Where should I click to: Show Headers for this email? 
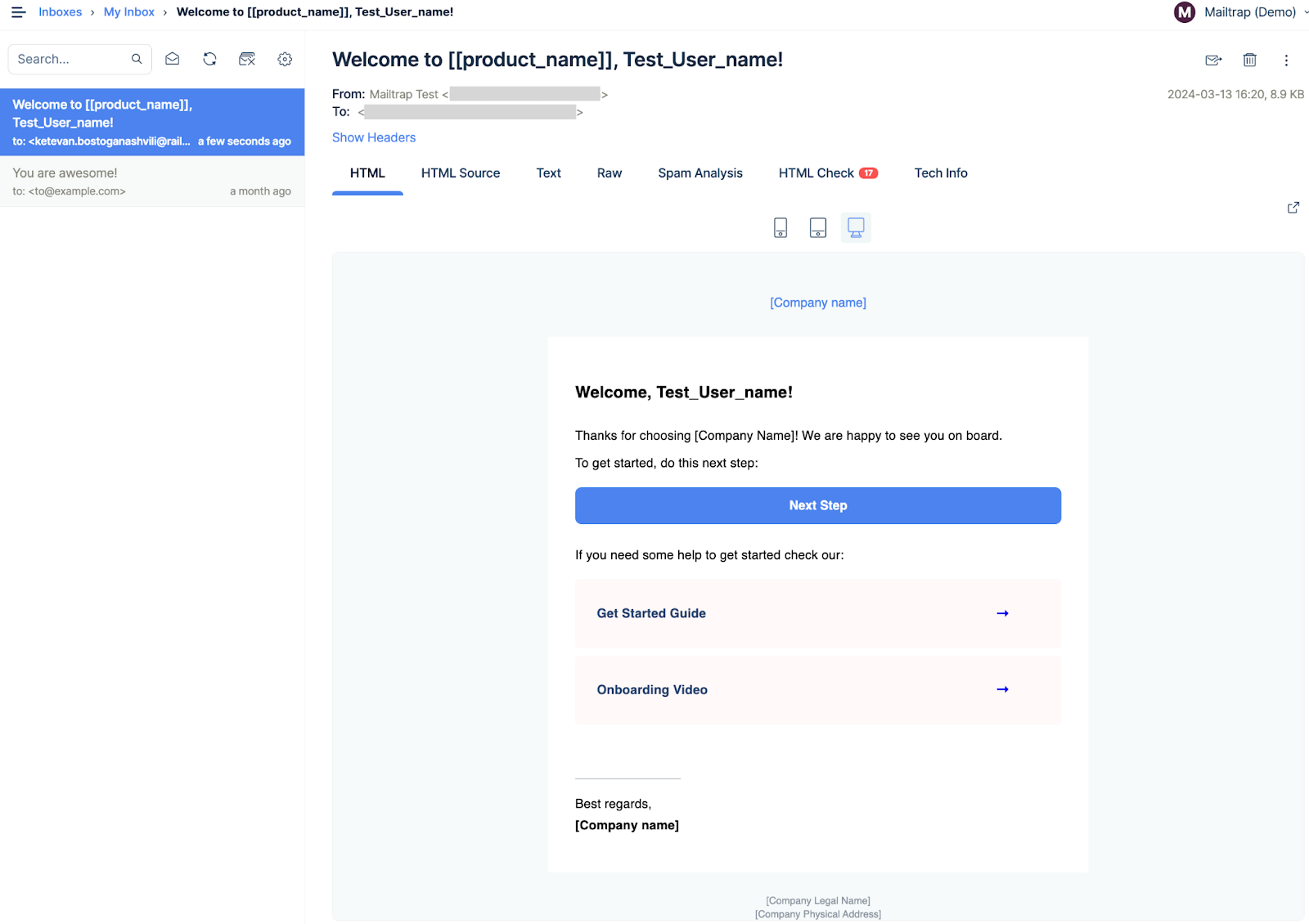(x=374, y=137)
